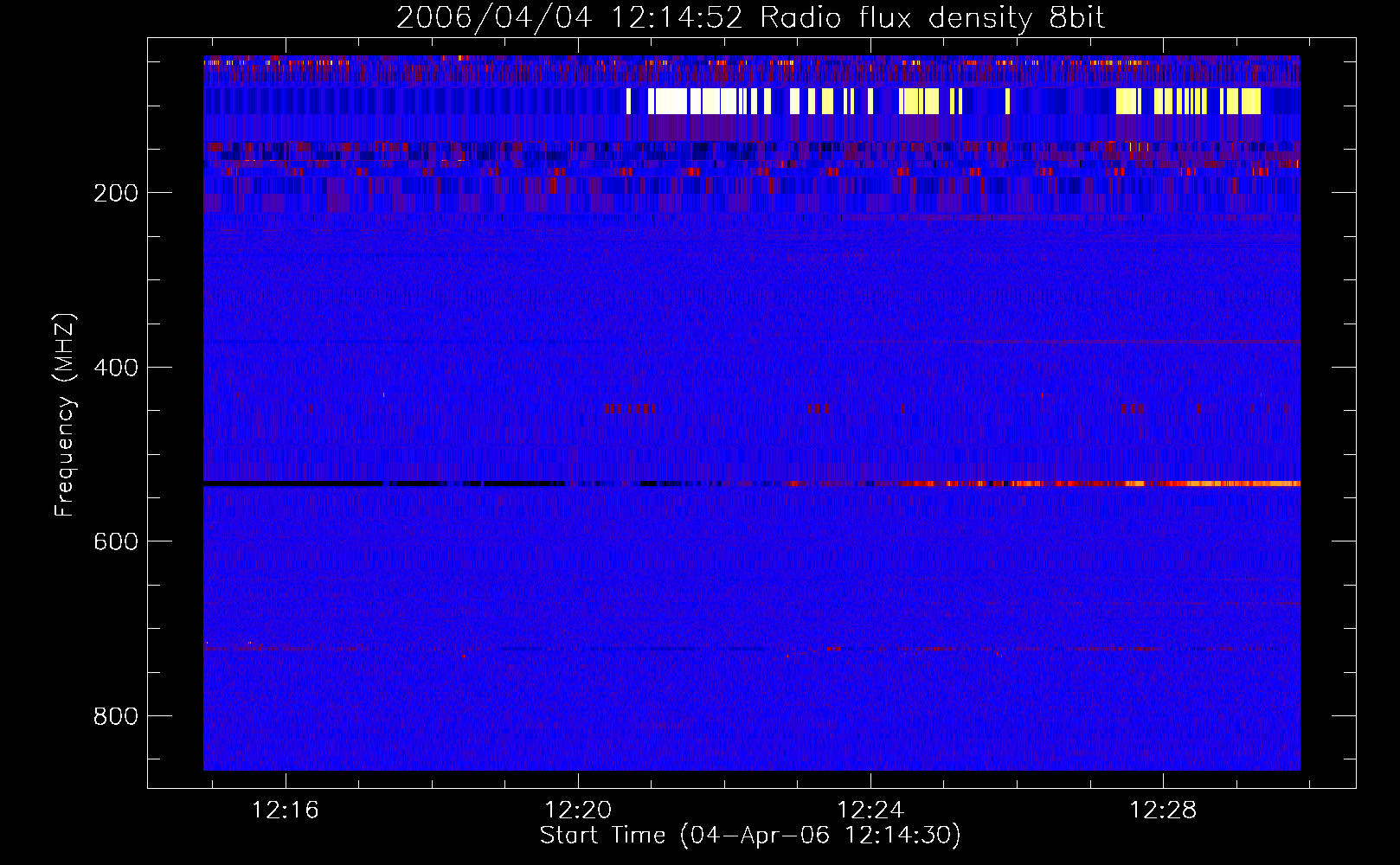
Task: Click the 12:20 time tick label
Action: coord(577,811)
